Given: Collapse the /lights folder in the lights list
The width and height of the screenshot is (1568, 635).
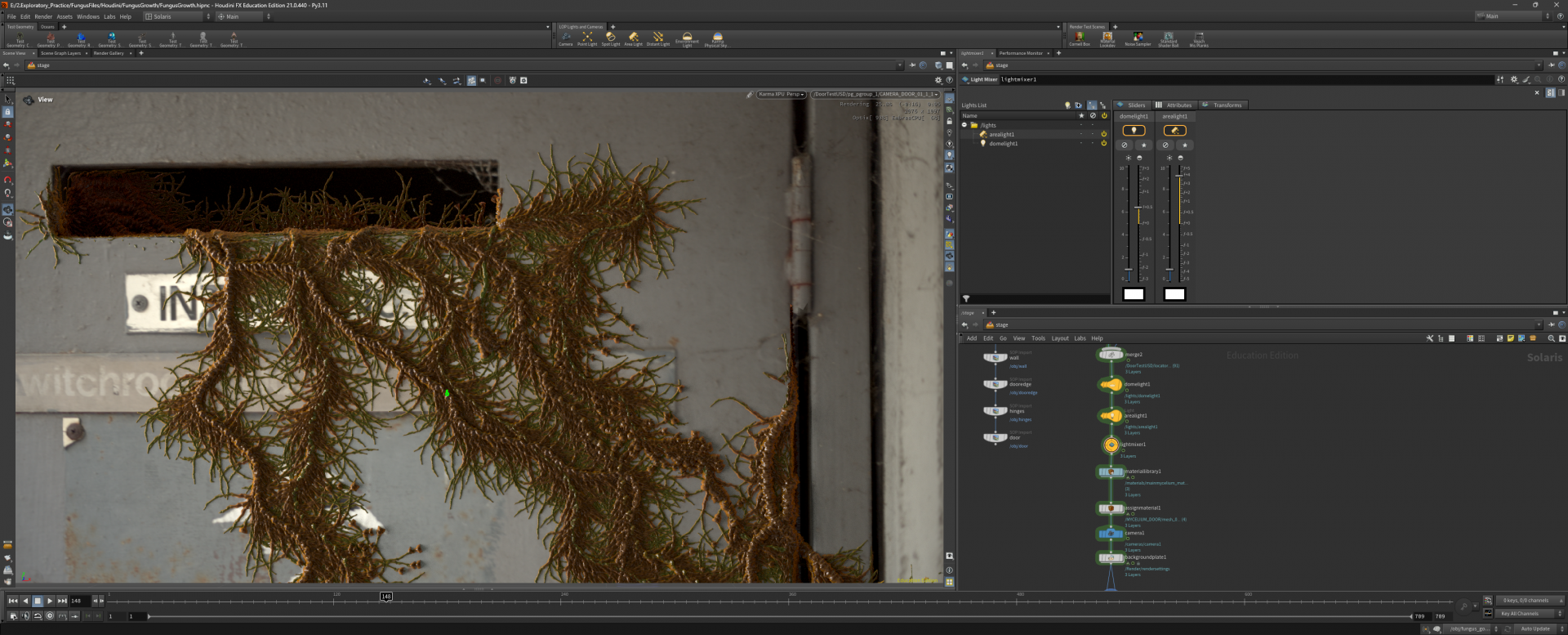Looking at the screenshot, I should (x=964, y=125).
